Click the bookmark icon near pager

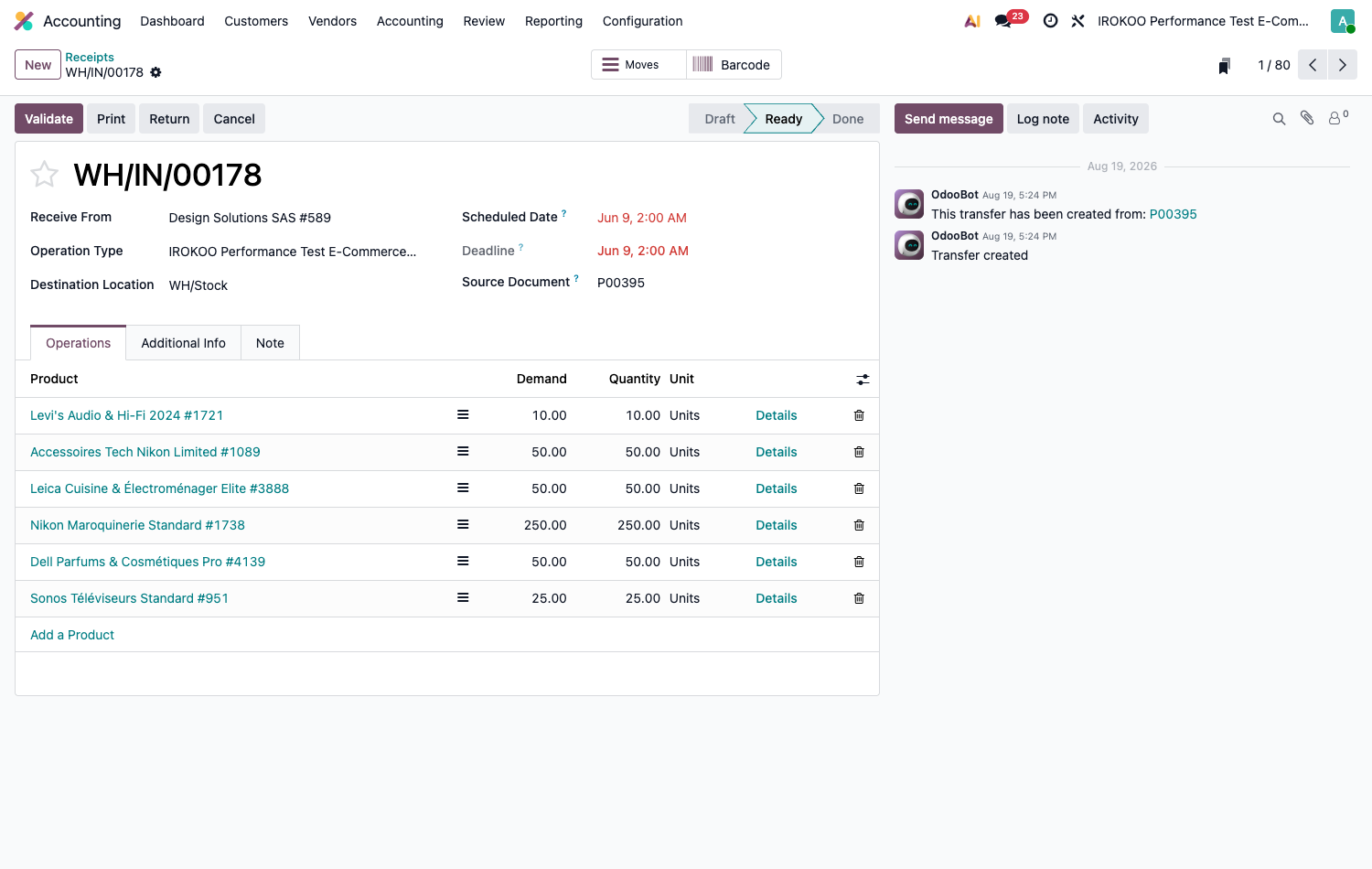pos(1224,65)
